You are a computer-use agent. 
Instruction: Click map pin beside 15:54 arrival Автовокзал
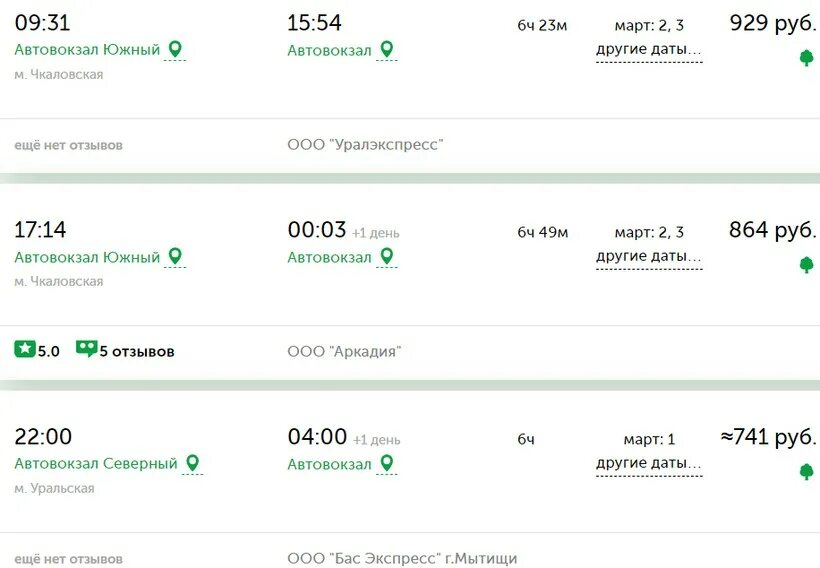pyautogui.click(x=386, y=49)
